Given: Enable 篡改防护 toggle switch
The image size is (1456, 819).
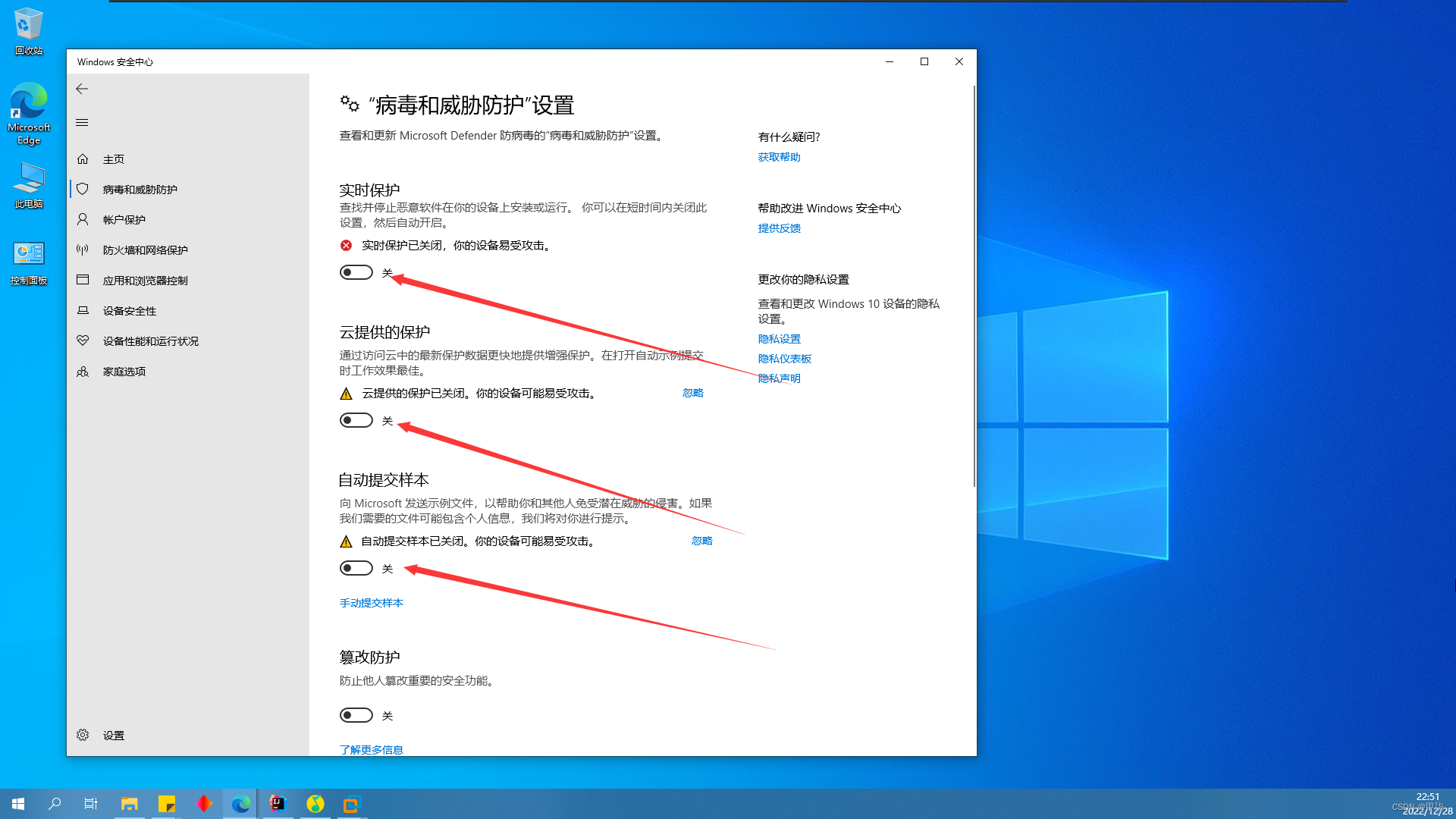Looking at the screenshot, I should [x=356, y=715].
